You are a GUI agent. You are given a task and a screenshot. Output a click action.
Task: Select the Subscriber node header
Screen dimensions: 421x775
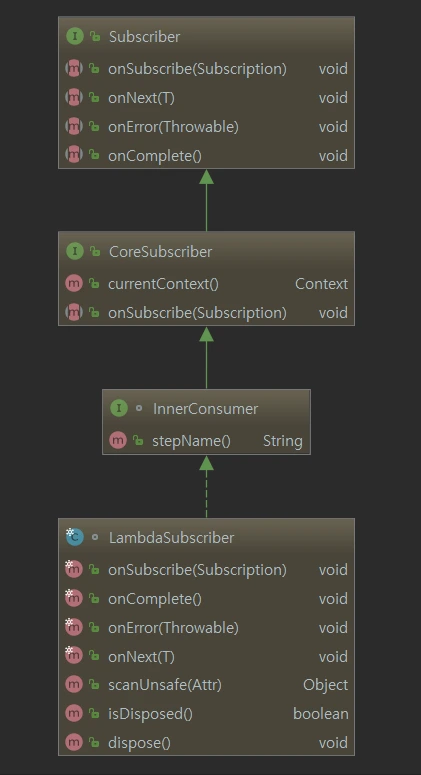click(207, 37)
